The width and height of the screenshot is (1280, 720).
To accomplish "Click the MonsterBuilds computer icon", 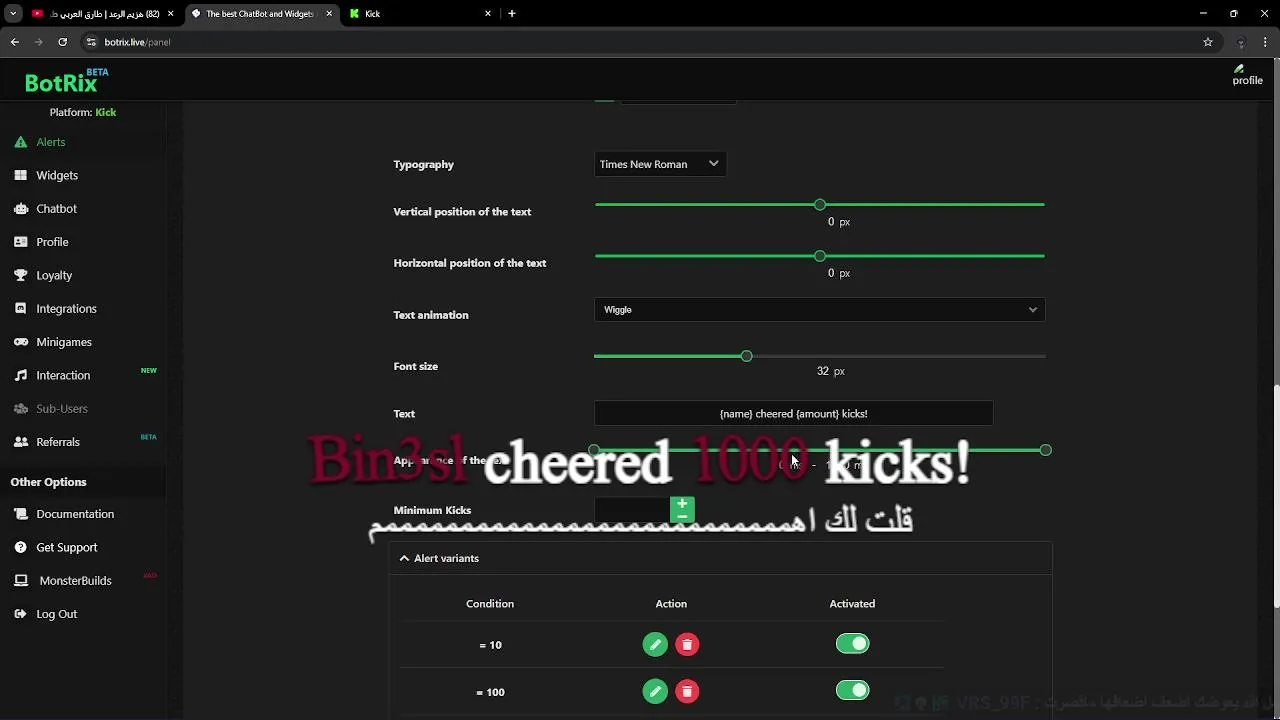I will (x=20, y=581).
